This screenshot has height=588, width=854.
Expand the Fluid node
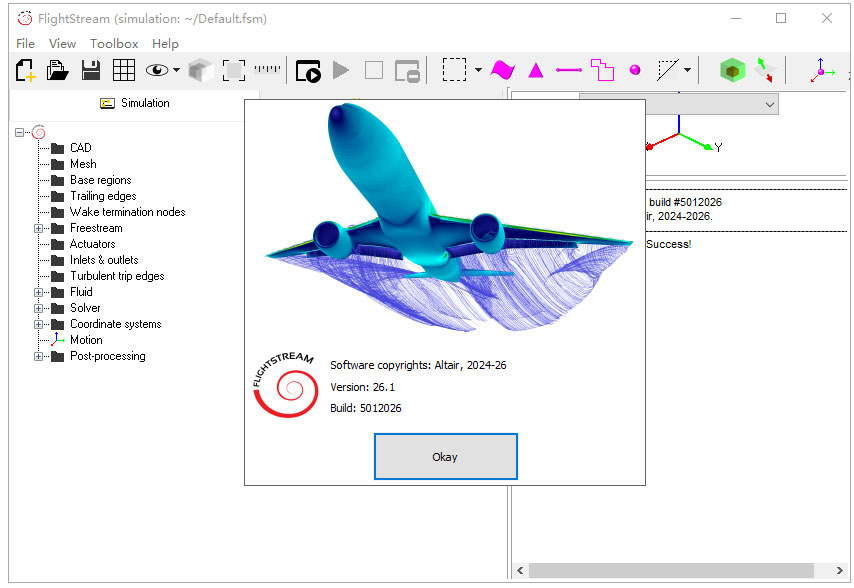(x=38, y=292)
